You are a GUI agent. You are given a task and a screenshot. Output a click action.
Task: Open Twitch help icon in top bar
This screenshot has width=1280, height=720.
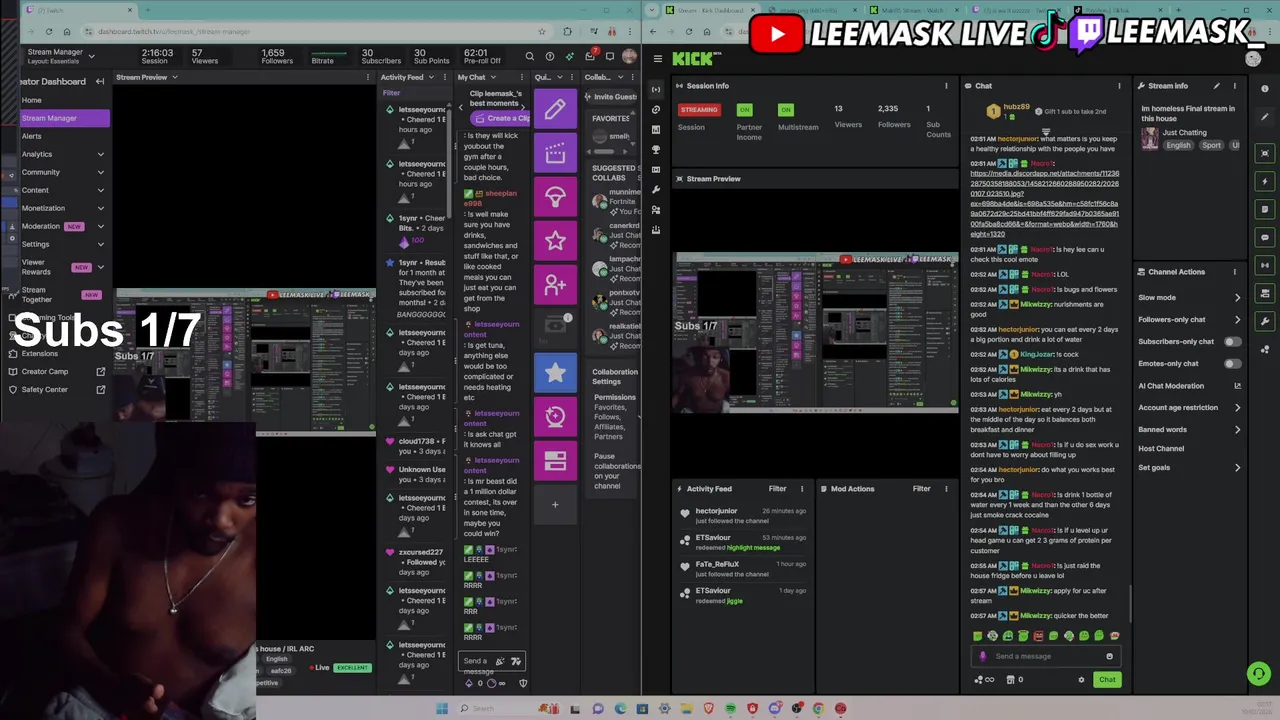[x=550, y=57]
